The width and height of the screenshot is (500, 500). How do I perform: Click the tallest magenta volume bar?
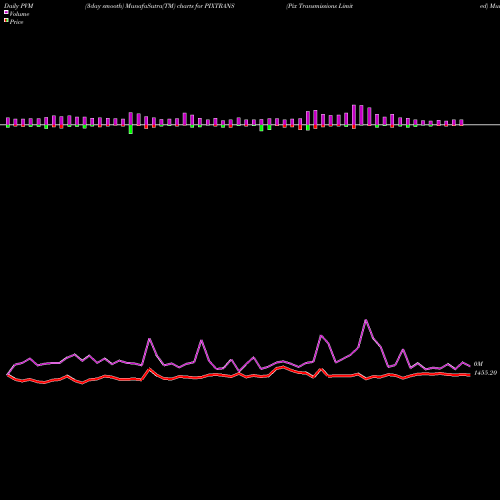[x=354, y=115]
